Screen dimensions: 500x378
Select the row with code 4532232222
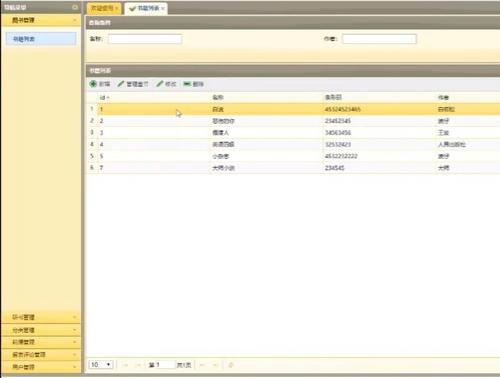coord(293,156)
